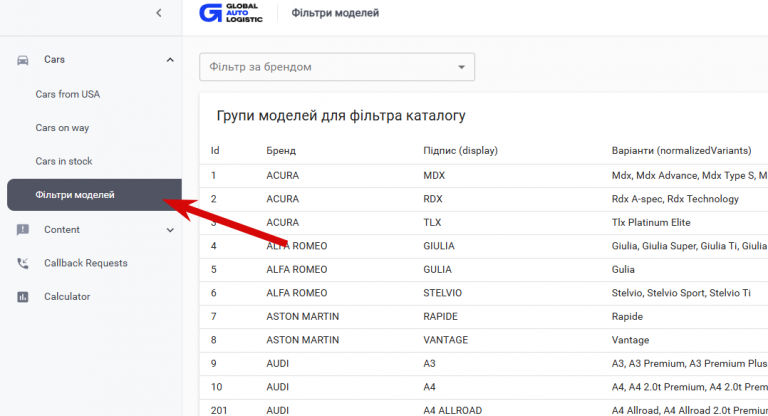The height and width of the screenshot is (416, 768).
Task: Click the car icon beside Cars
Action: 23,60
